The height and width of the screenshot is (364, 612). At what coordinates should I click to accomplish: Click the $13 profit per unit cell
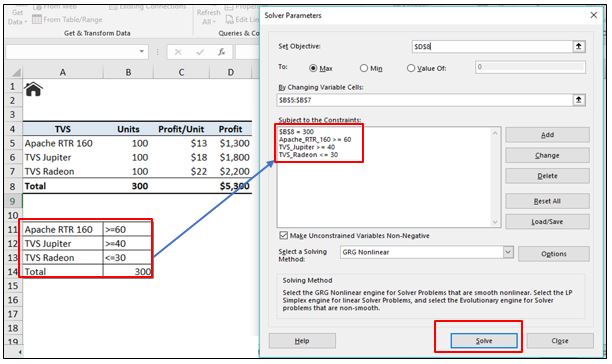(x=181, y=144)
